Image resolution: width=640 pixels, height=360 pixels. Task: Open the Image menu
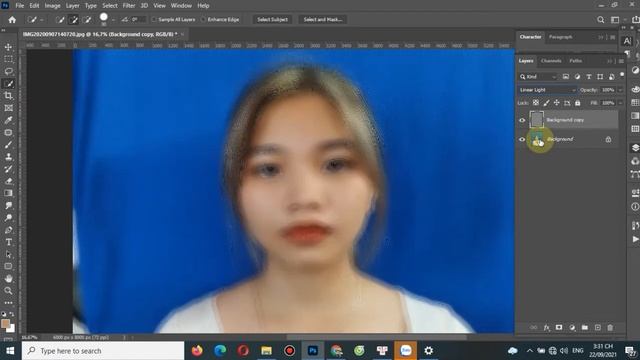pos(52,6)
